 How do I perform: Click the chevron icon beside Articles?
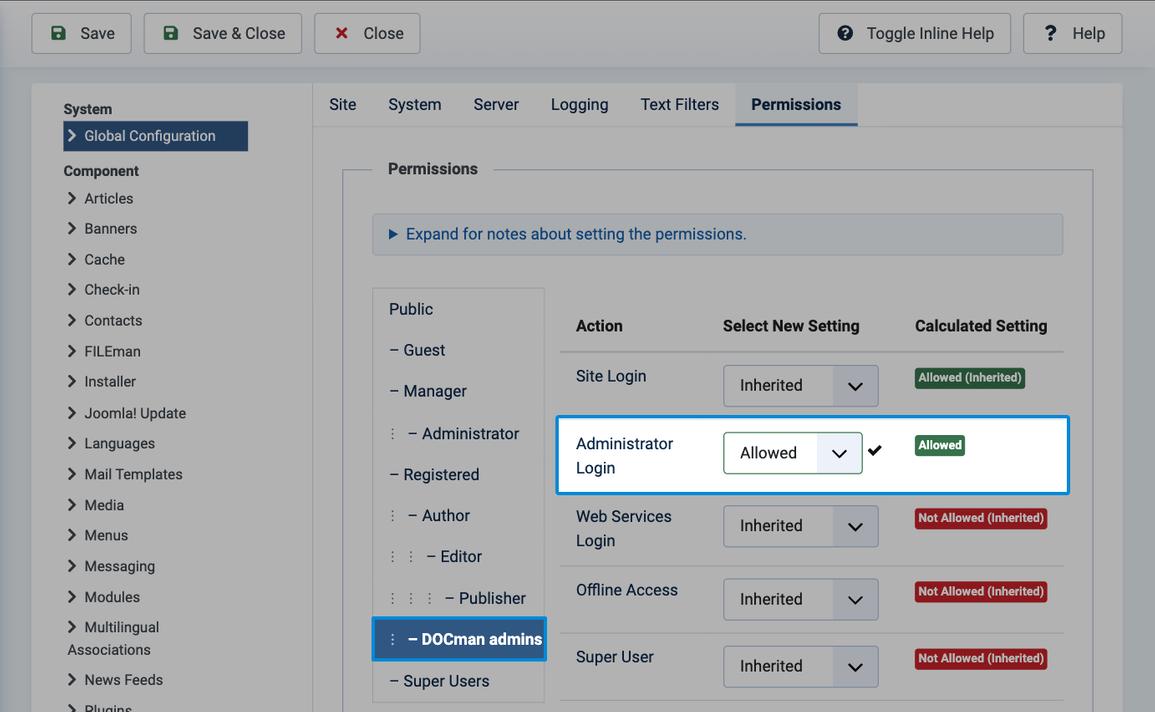click(x=71, y=198)
